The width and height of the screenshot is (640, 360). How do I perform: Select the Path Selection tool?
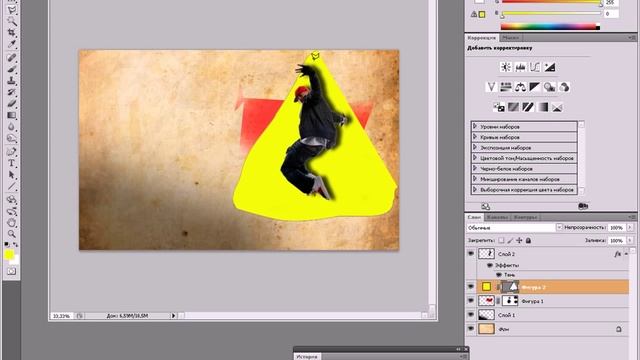pyautogui.click(x=12, y=175)
